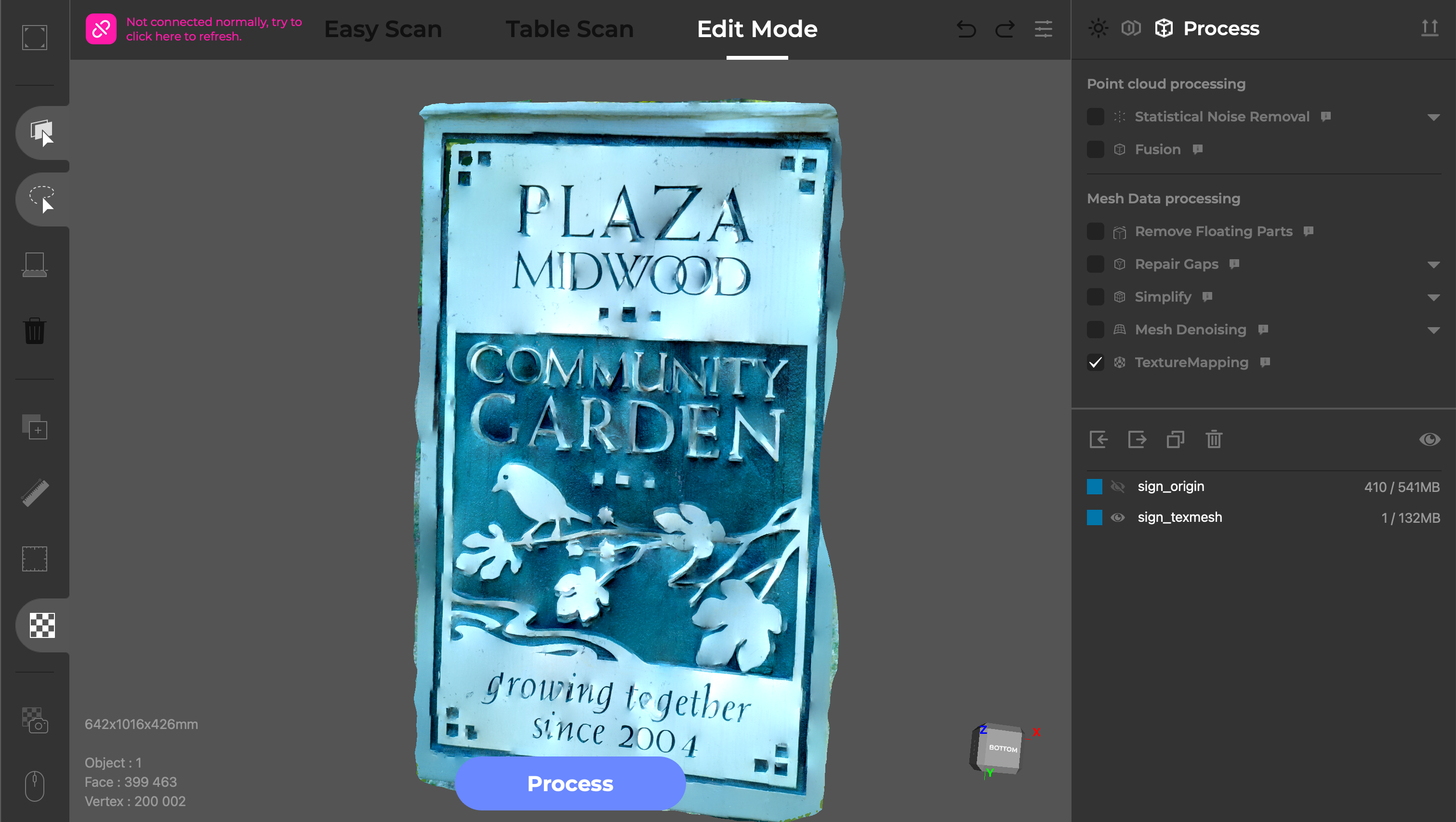Check the Remove Floating Parts option

click(x=1096, y=231)
